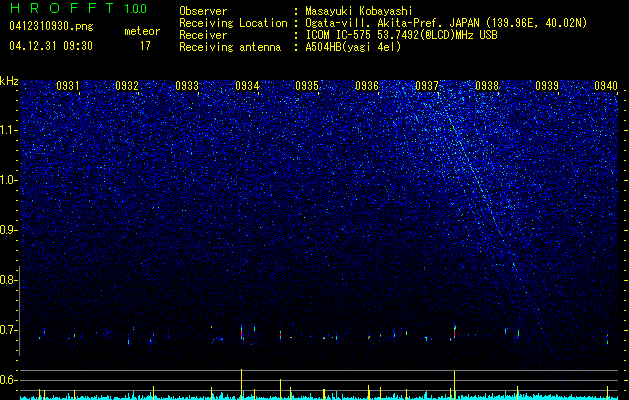Image resolution: width=629 pixels, height=400 pixels.
Task: Click the 0932 time marker
Action: pos(127,86)
